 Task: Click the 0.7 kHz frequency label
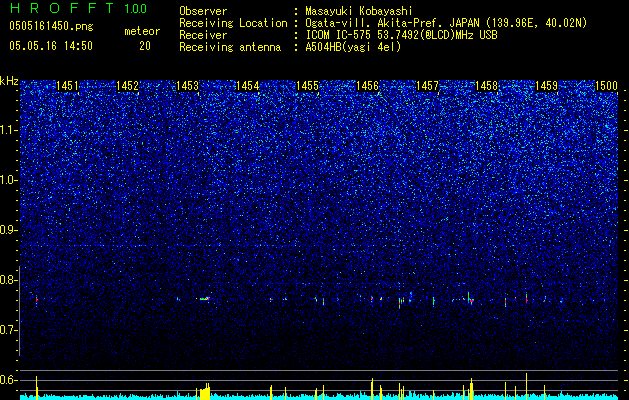coord(9,330)
